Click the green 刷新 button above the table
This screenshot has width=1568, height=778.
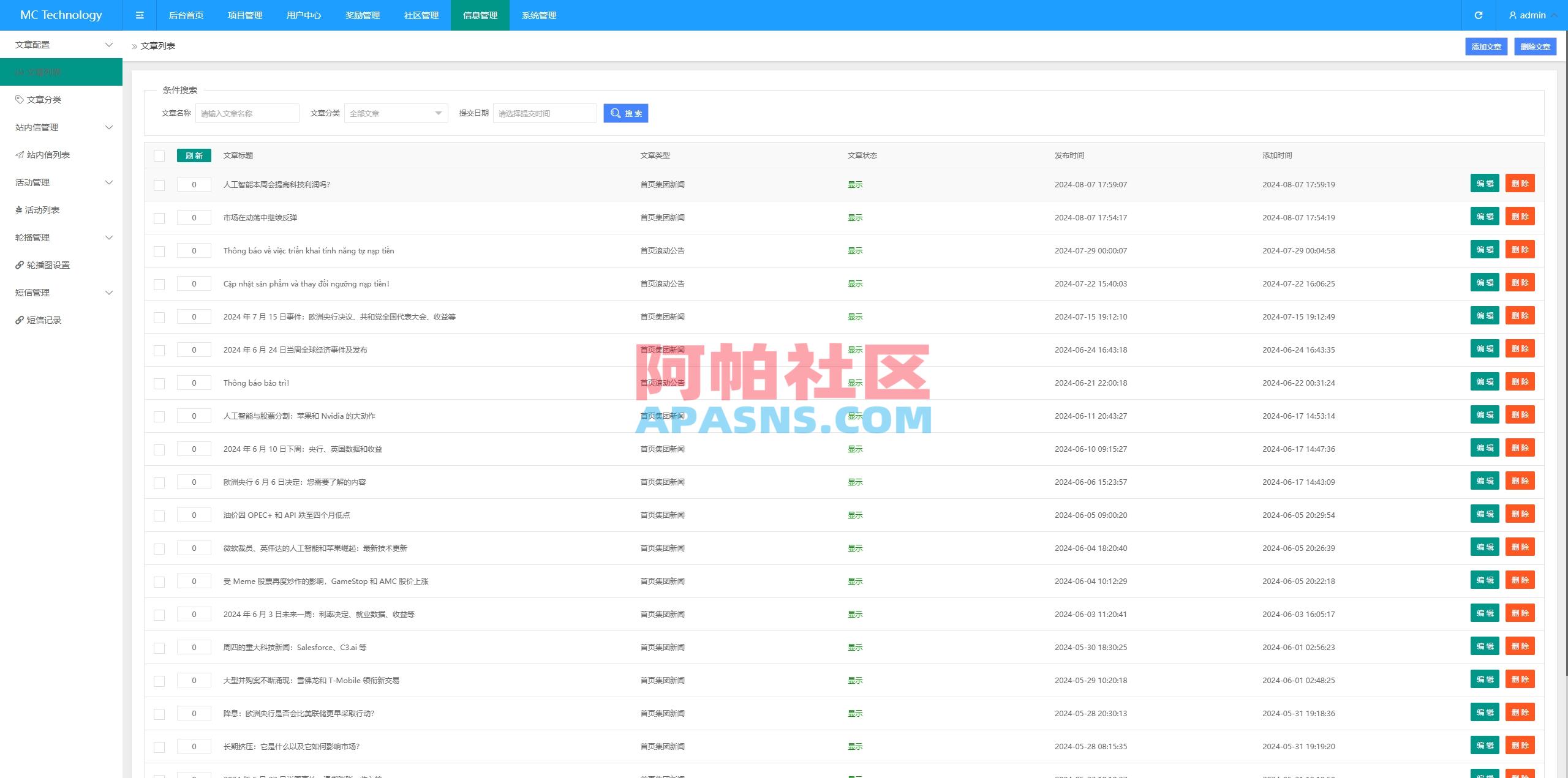pos(194,155)
